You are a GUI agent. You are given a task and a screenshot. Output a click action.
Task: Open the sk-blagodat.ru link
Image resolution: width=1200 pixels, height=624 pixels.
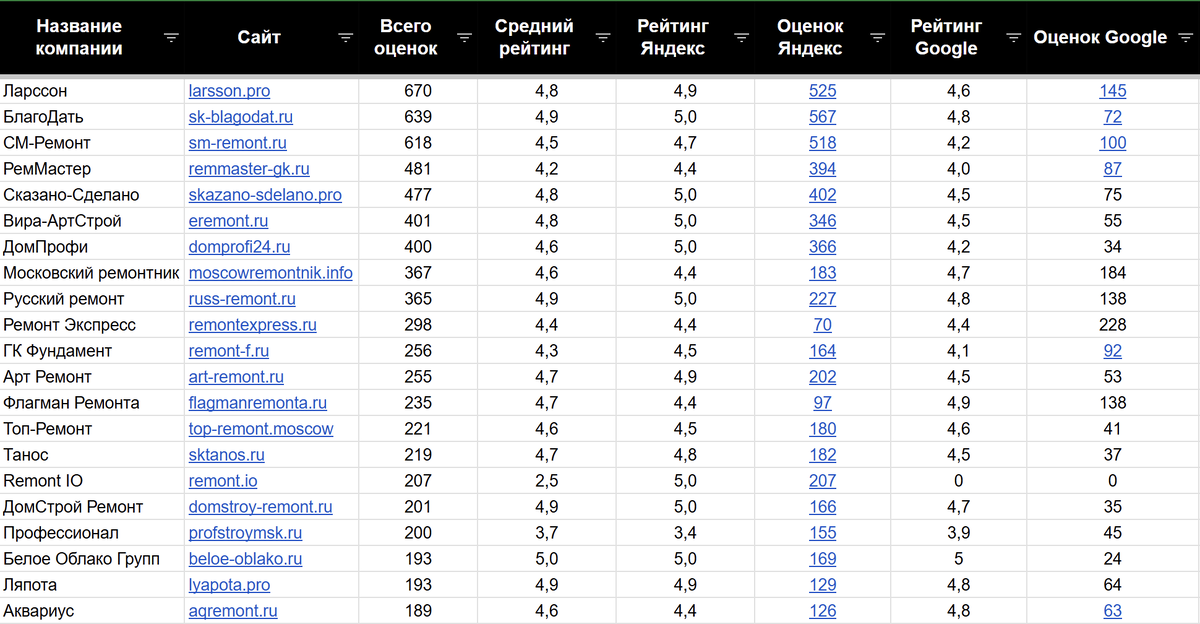(x=240, y=117)
